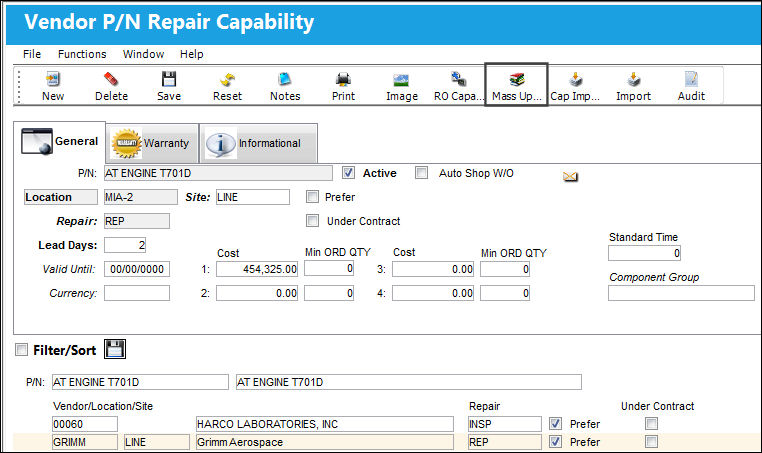762x453 pixels.
Task: Open Notes from the toolbar
Action: 285,79
